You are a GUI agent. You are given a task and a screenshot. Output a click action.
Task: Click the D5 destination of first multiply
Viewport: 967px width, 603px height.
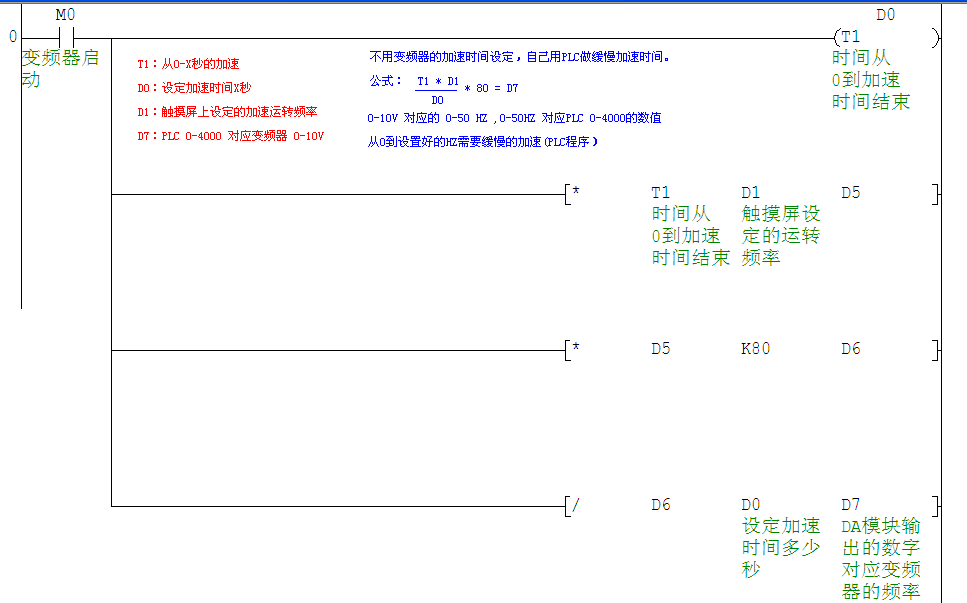click(x=850, y=192)
